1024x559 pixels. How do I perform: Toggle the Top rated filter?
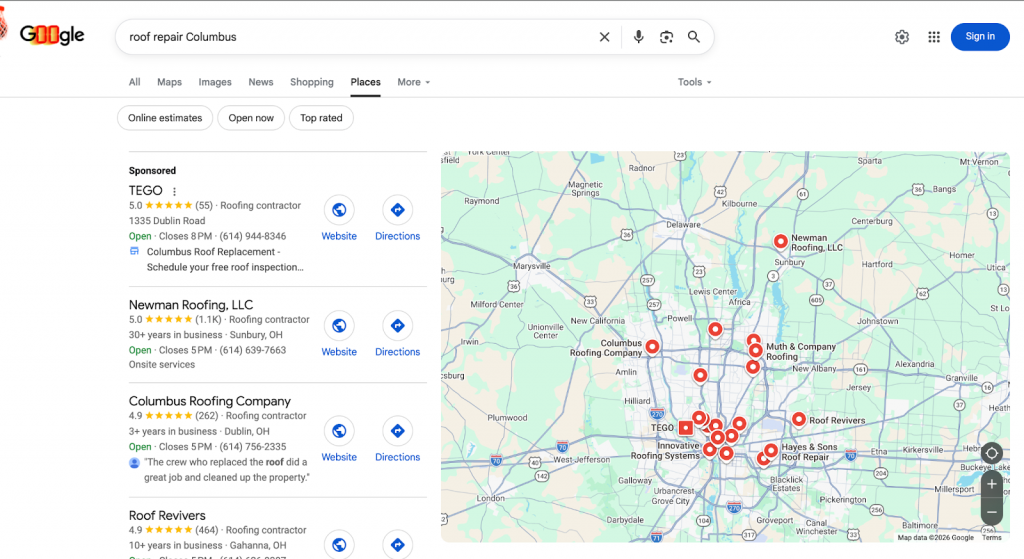click(321, 118)
